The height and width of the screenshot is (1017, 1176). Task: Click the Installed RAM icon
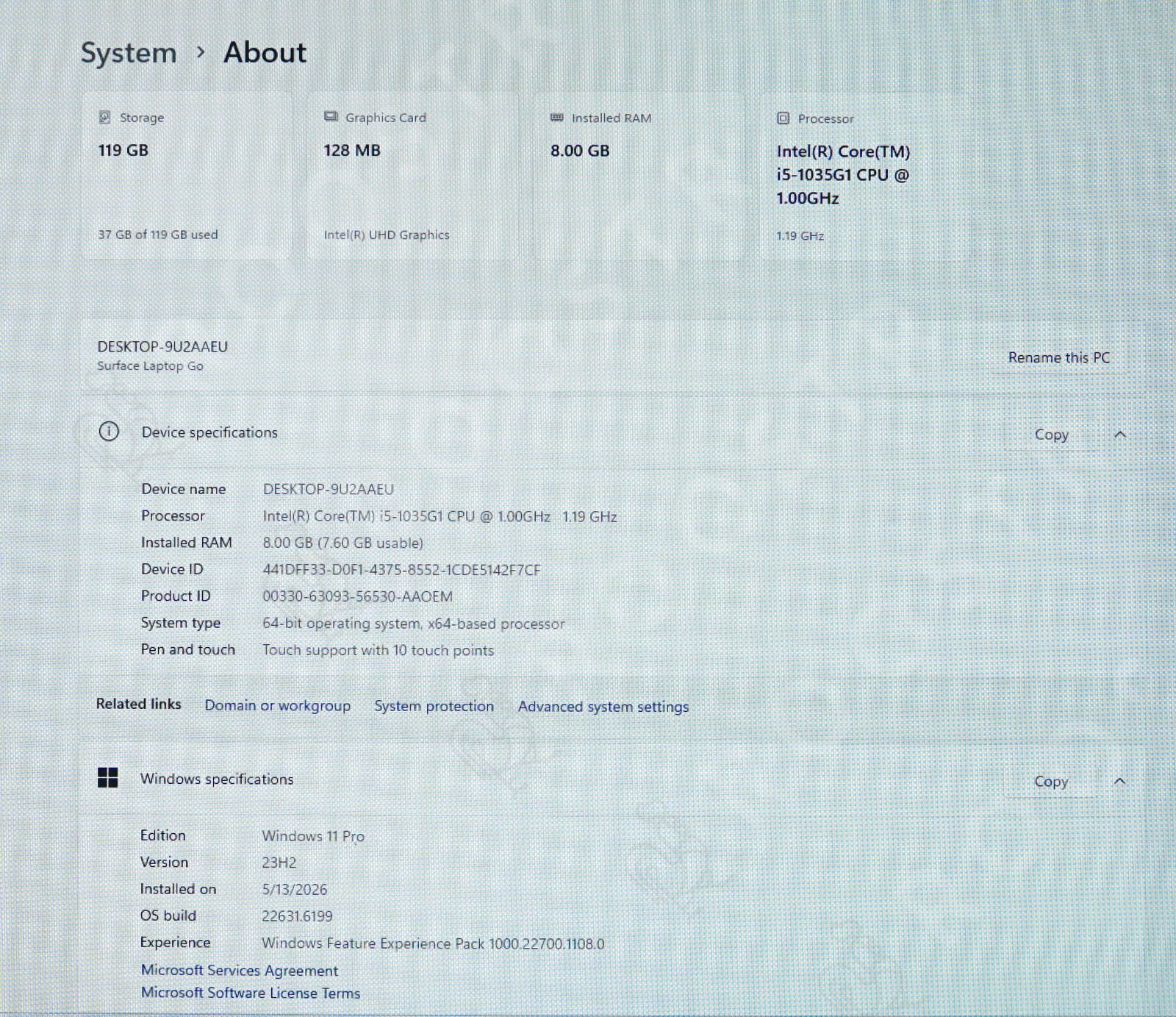tap(556, 118)
